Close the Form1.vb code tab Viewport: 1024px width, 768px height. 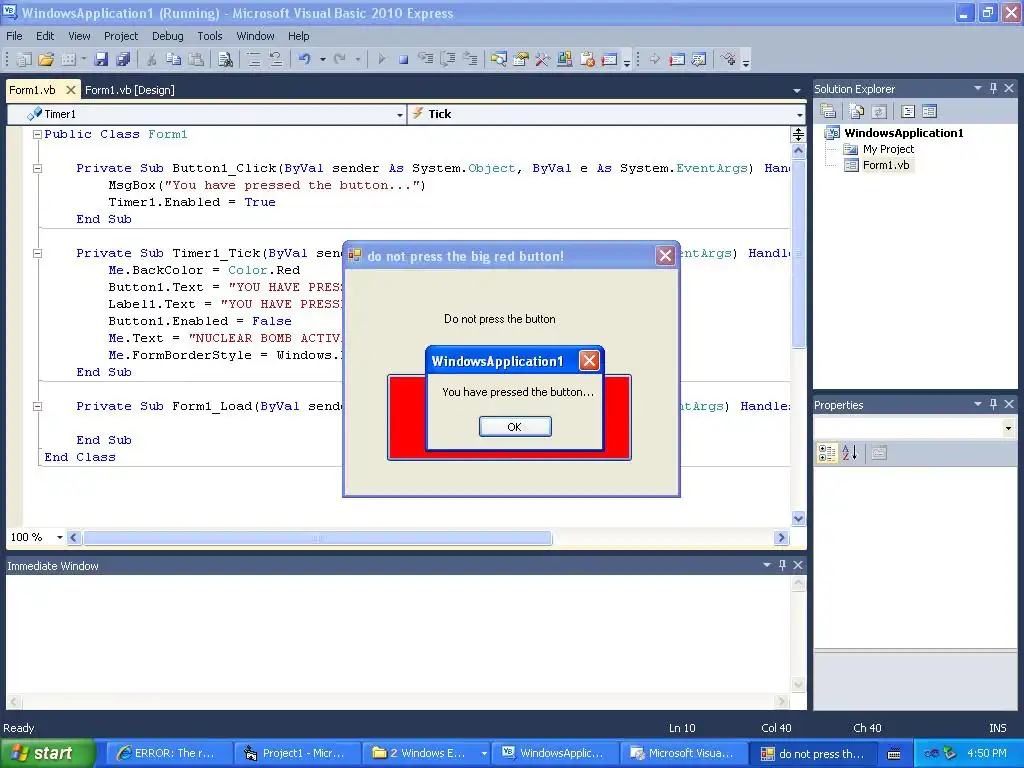point(71,90)
